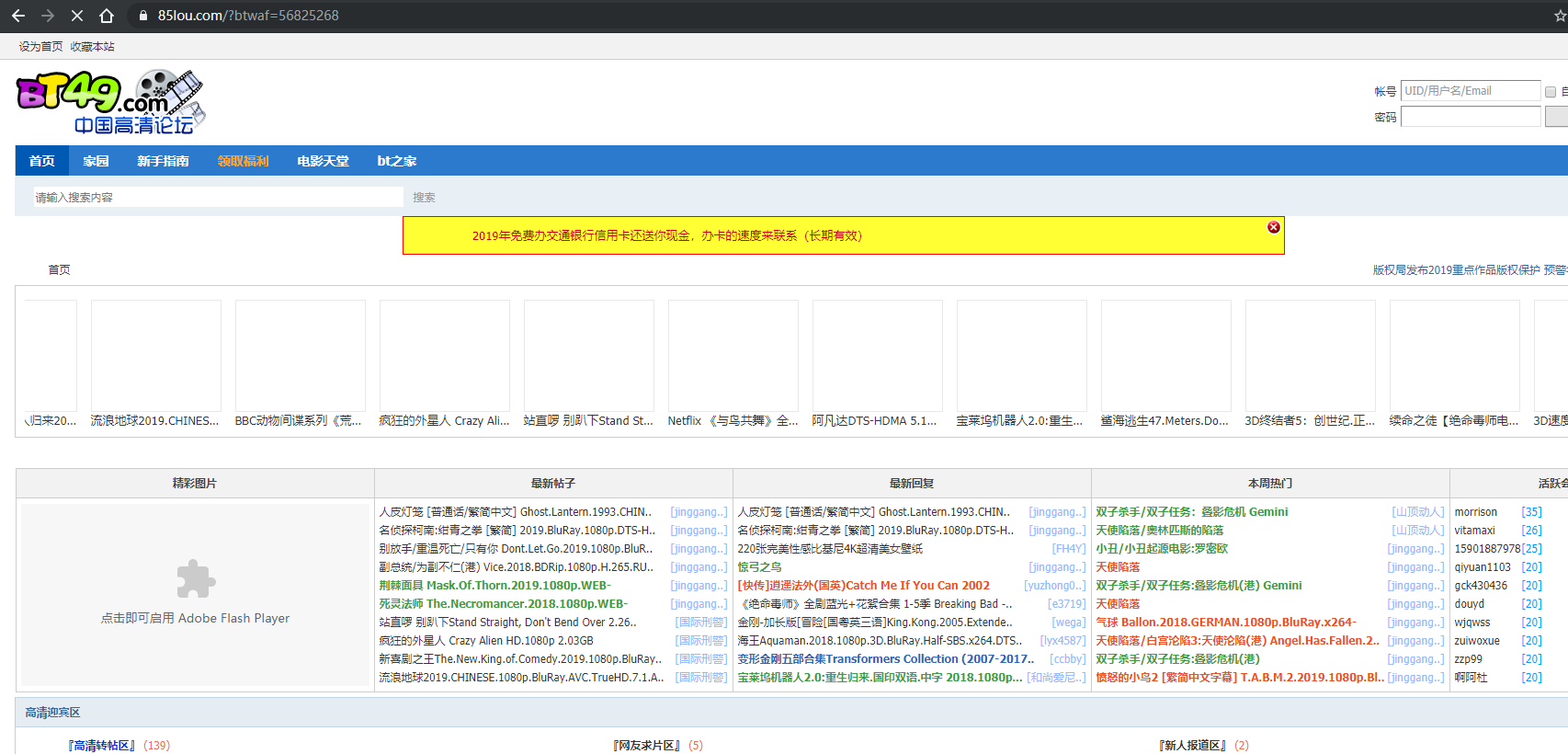This screenshot has width=1568, height=754.
Task: Open hot topic 小丑/小丑起源电影:罗密欧
Action: pyautogui.click(x=1162, y=549)
